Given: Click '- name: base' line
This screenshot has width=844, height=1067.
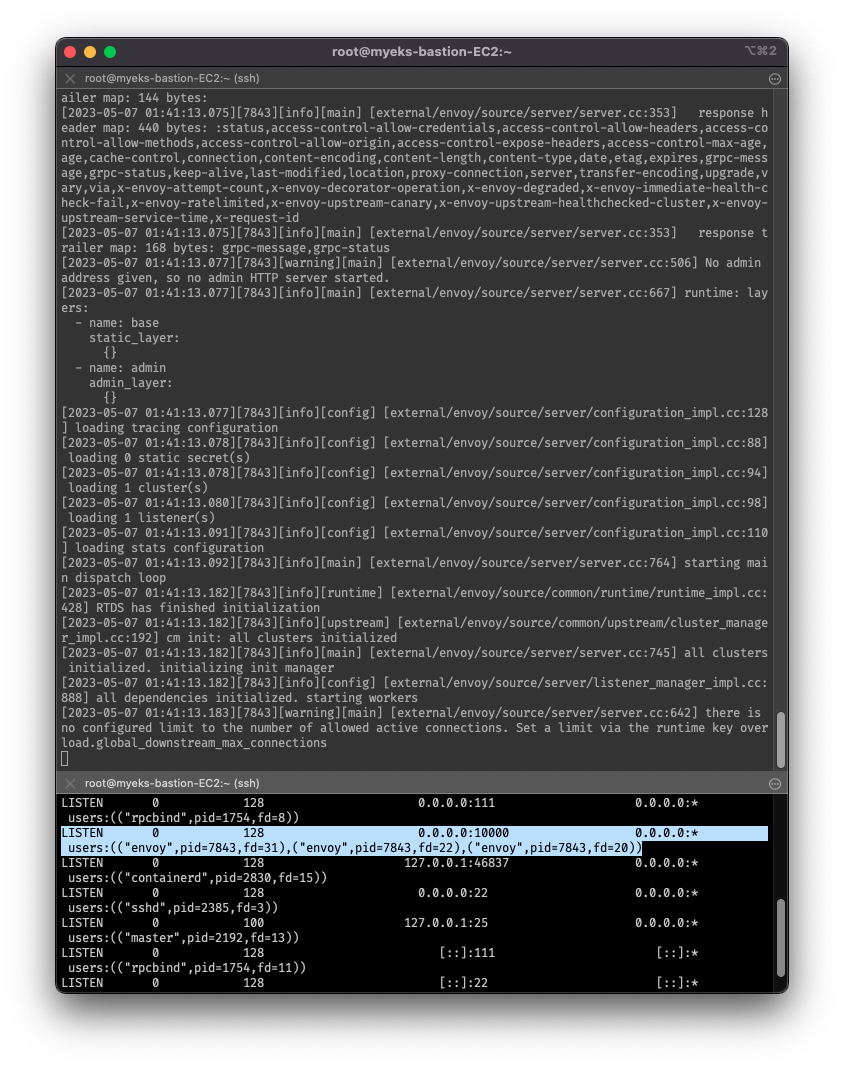Looking at the screenshot, I should 117,323.
